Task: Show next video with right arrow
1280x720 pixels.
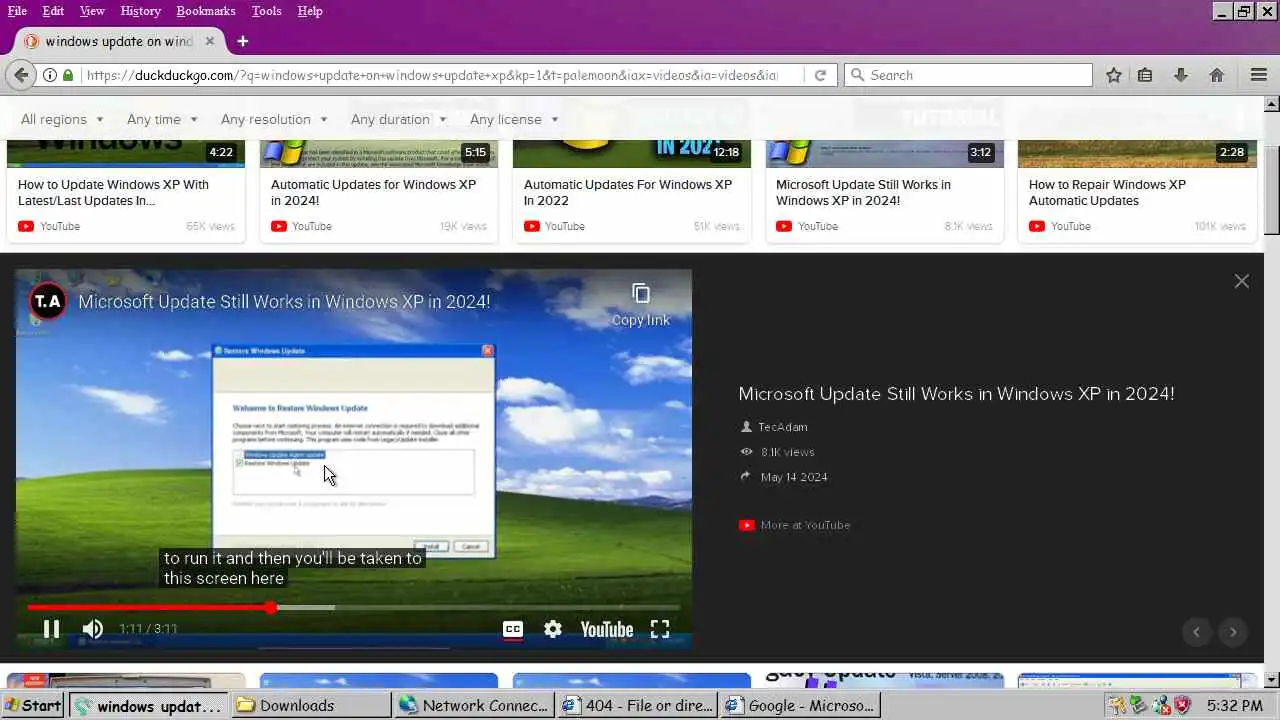Action: [x=1233, y=632]
